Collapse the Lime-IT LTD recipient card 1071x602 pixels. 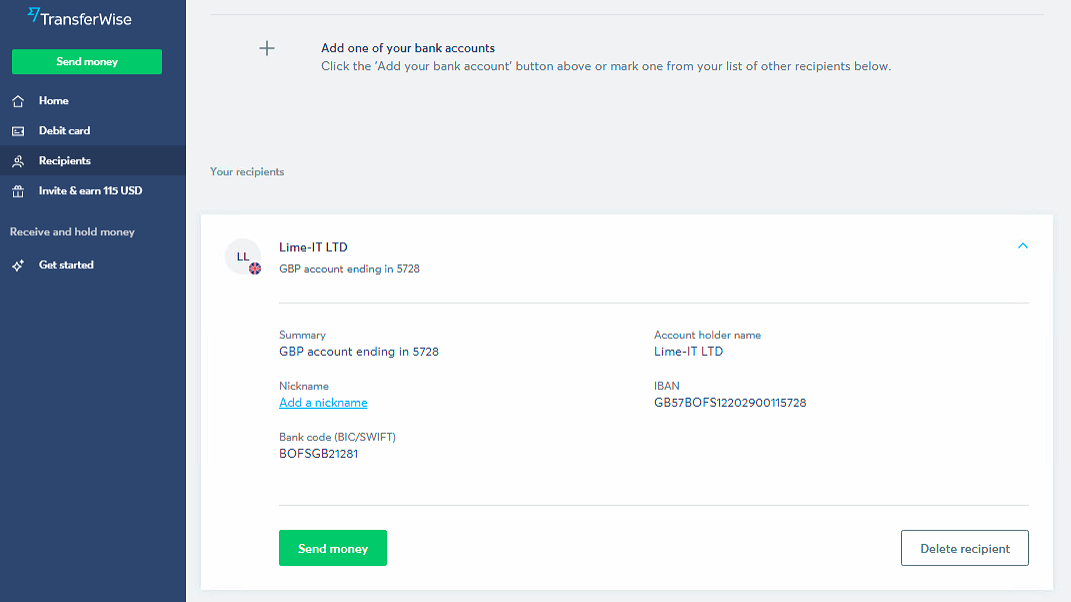point(1023,245)
